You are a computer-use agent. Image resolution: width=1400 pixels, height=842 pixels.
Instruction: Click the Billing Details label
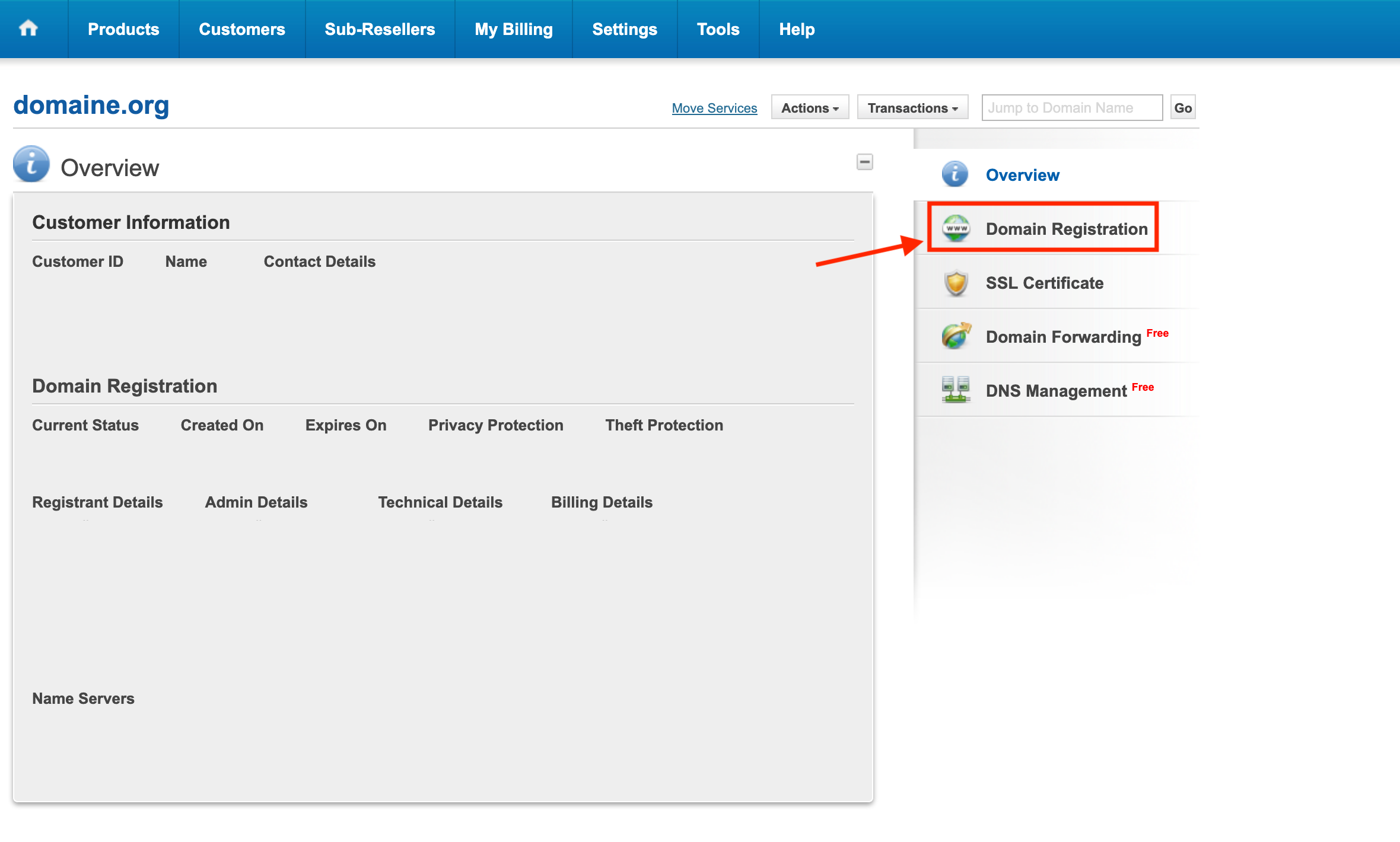coord(602,502)
